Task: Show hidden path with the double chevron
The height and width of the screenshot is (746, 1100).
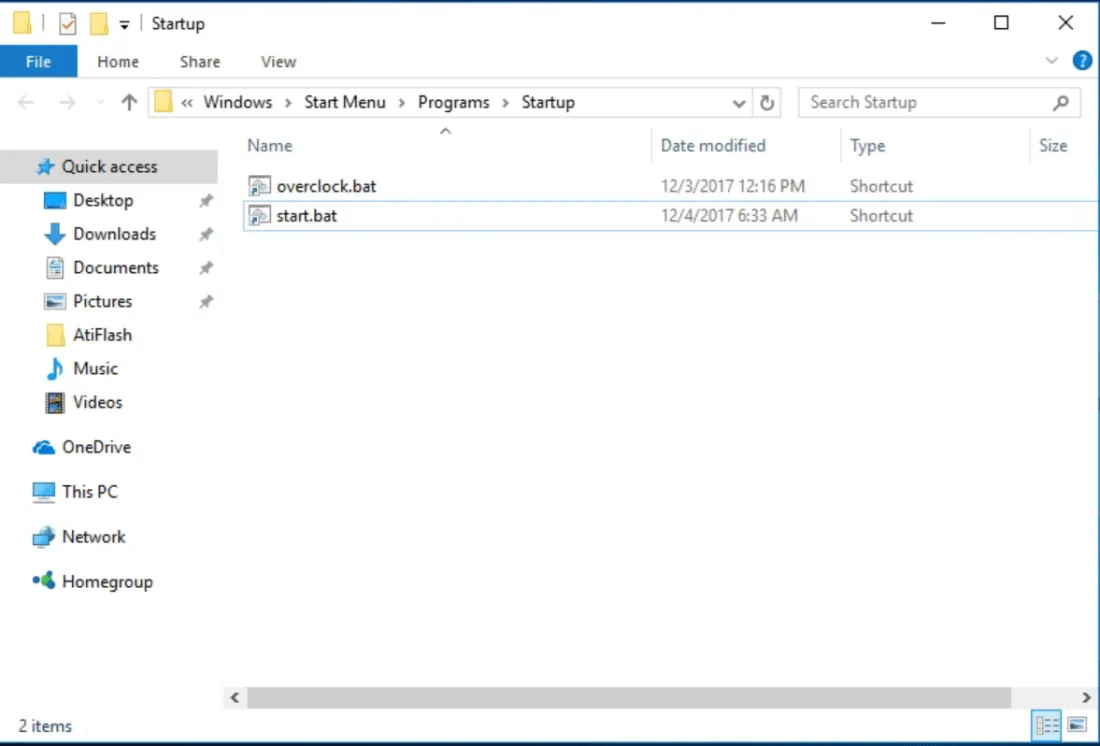Action: 187,102
